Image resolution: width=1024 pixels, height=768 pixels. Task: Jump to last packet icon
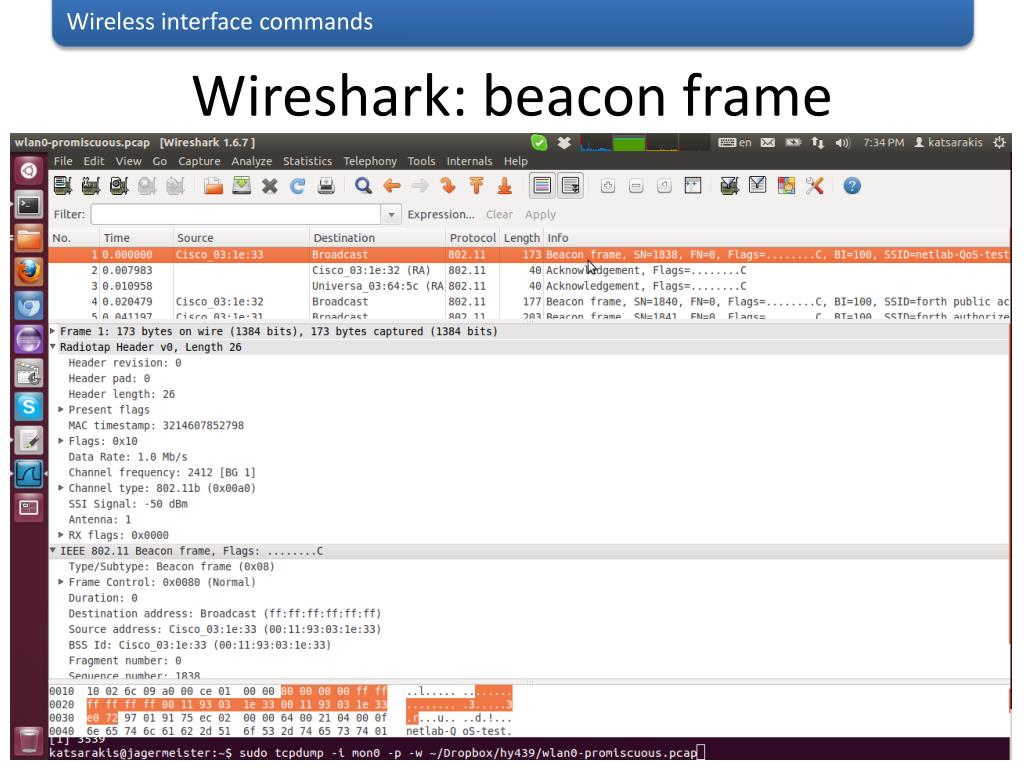tap(504, 186)
